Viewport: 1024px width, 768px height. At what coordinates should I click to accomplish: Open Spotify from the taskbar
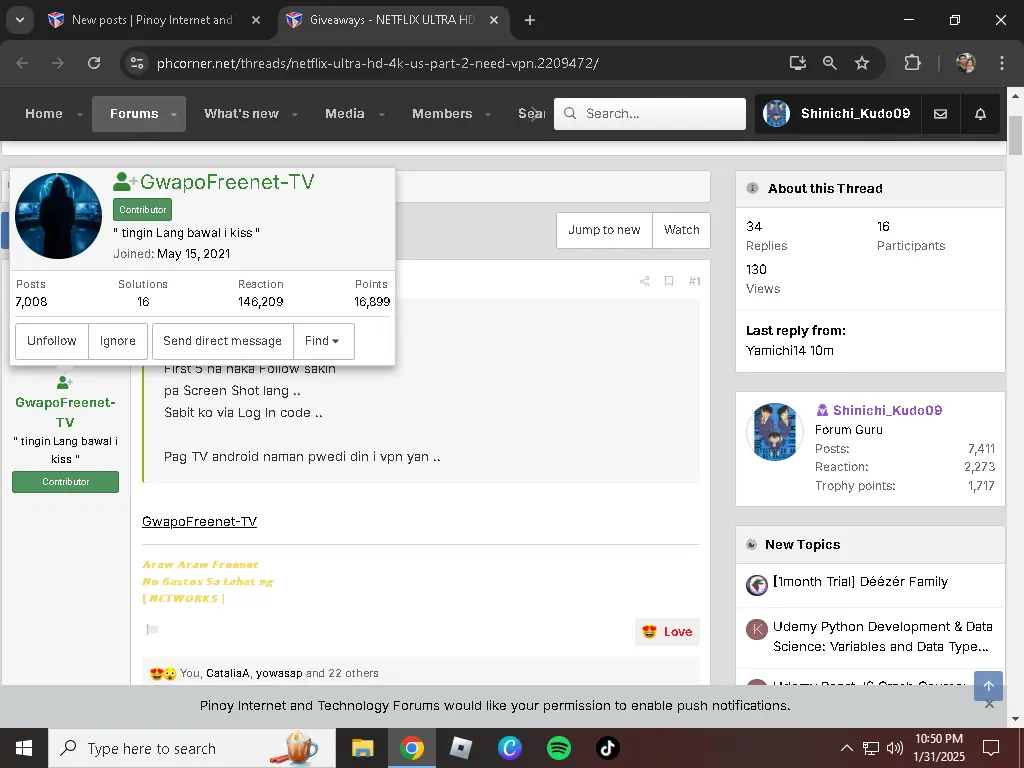558,748
